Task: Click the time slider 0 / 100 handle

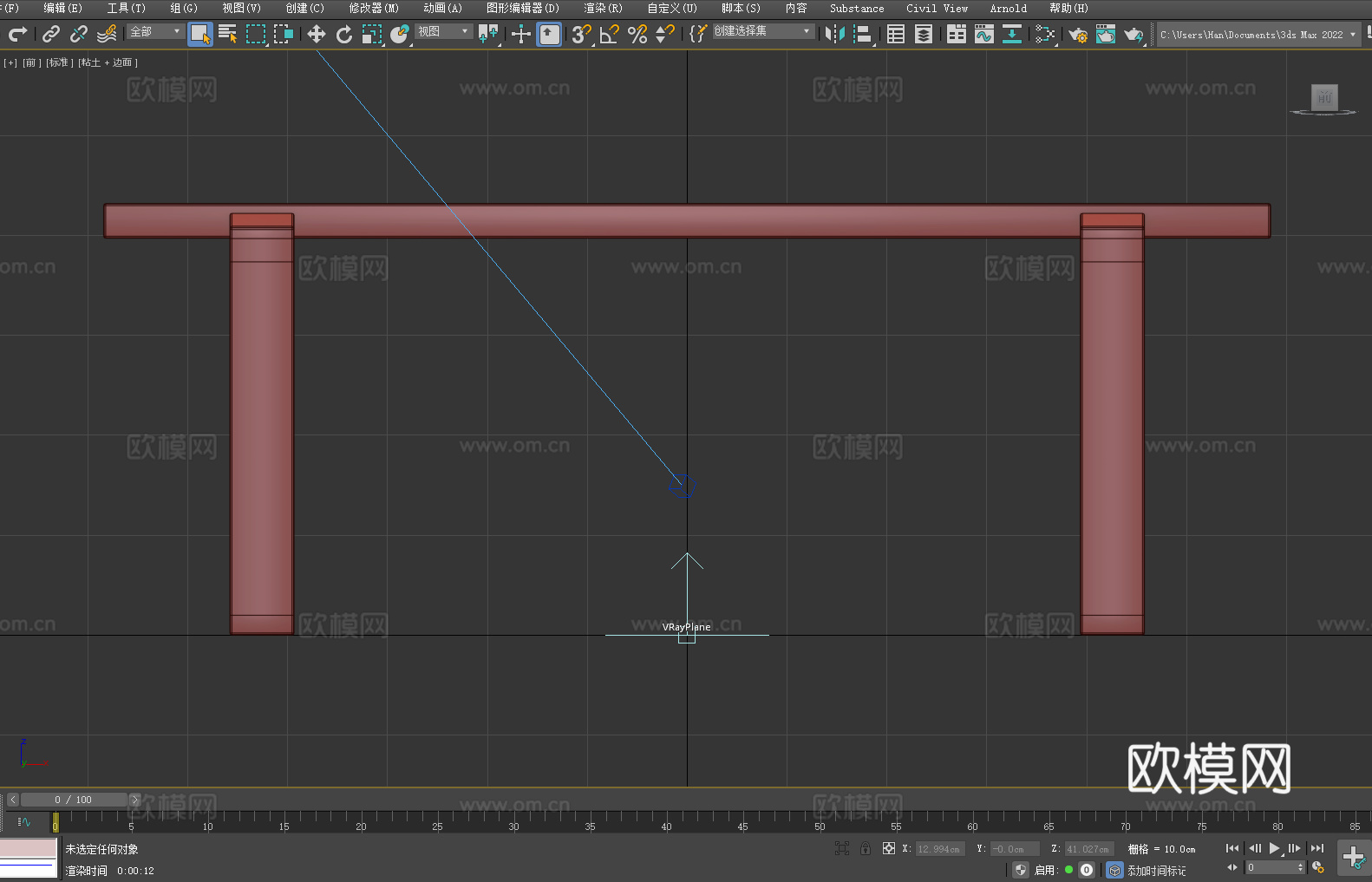Action: tap(74, 800)
